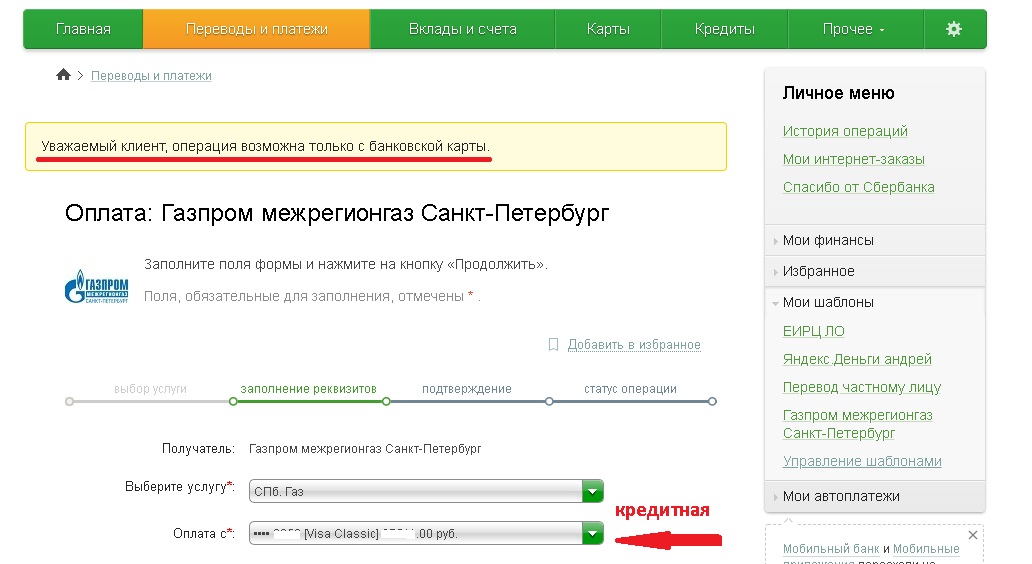
Task: Open Яндекс.Деньги андрей template
Action: click(857, 359)
